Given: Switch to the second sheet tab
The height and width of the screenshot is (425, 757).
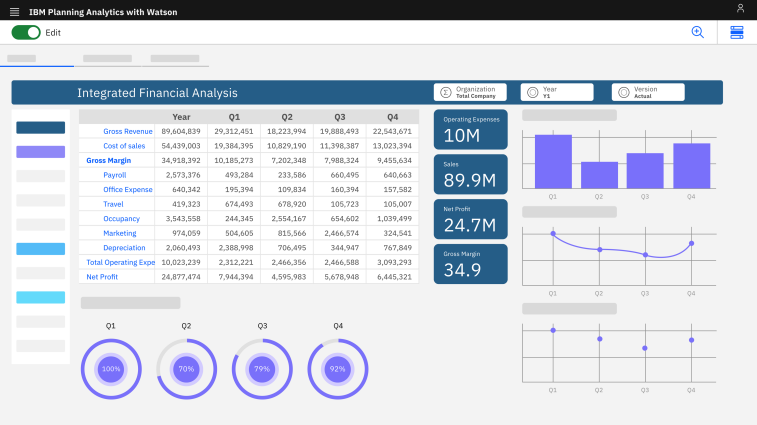Looking at the screenshot, I should pos(107,59).
